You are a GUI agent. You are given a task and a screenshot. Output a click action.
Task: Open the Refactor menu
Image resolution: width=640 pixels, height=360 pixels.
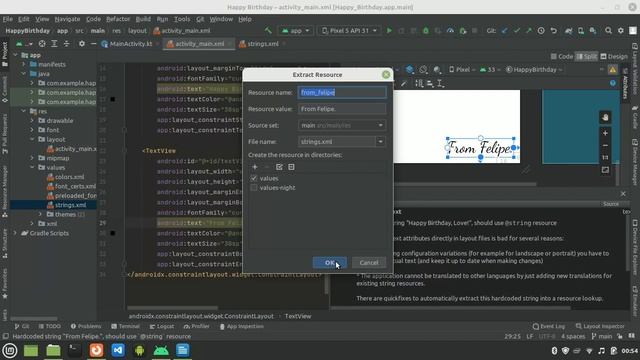[x=118, y=19]
